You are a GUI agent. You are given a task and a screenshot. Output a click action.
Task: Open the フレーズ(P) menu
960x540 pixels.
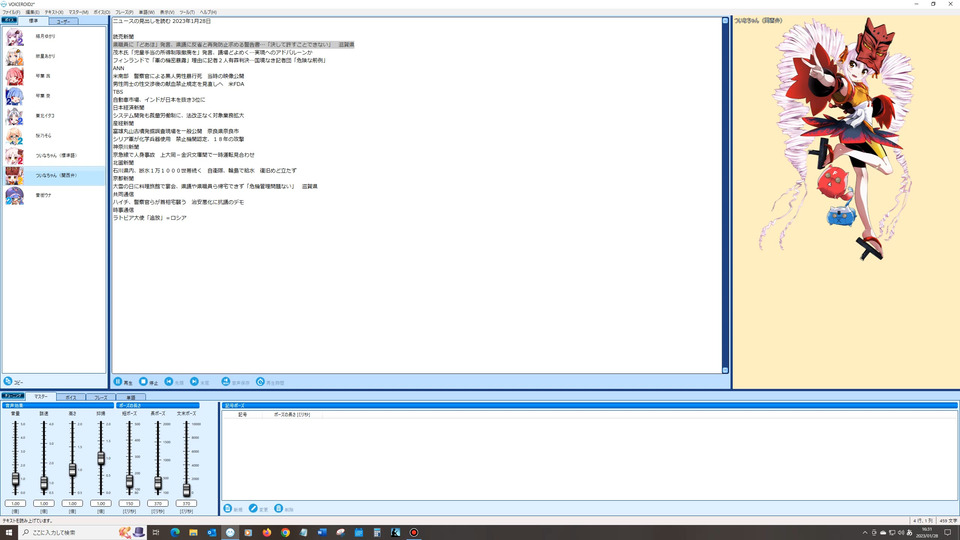(124, 12)
